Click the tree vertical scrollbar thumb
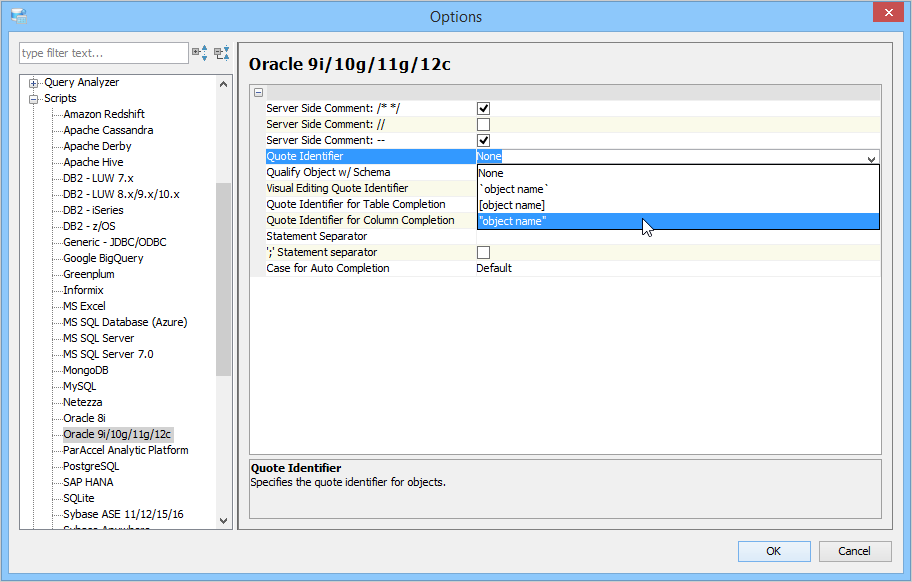 pos(224,280)
